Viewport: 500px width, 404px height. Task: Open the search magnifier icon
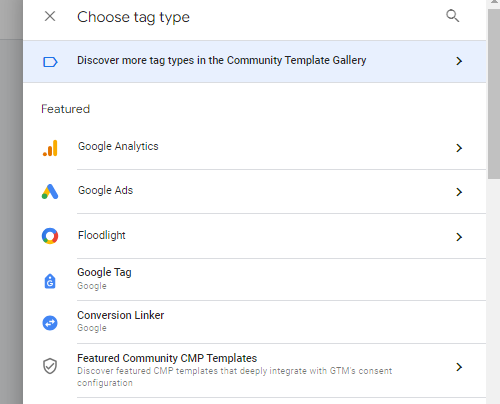[x=453, y=16]
